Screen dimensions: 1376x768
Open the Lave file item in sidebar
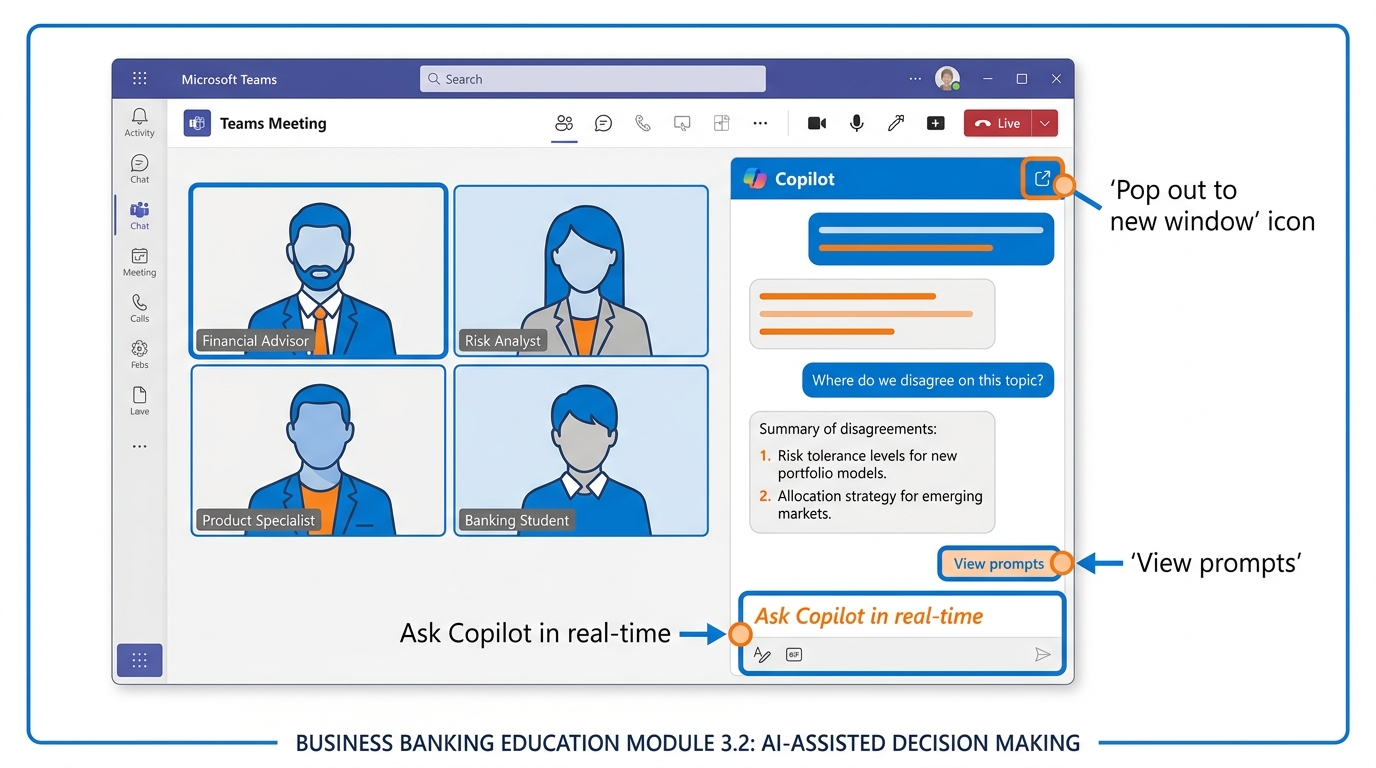tap(139, 401)
